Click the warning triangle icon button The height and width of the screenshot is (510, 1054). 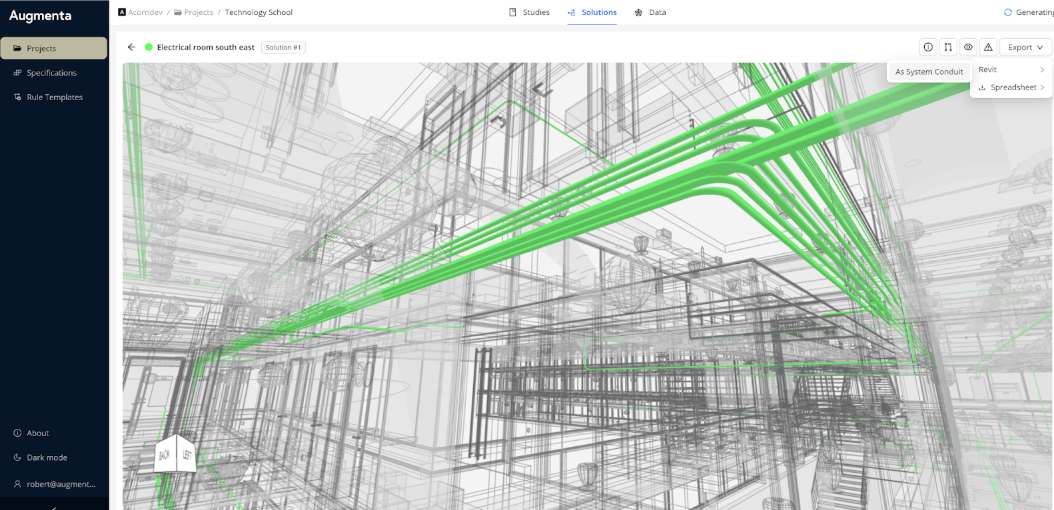point(988,47)
